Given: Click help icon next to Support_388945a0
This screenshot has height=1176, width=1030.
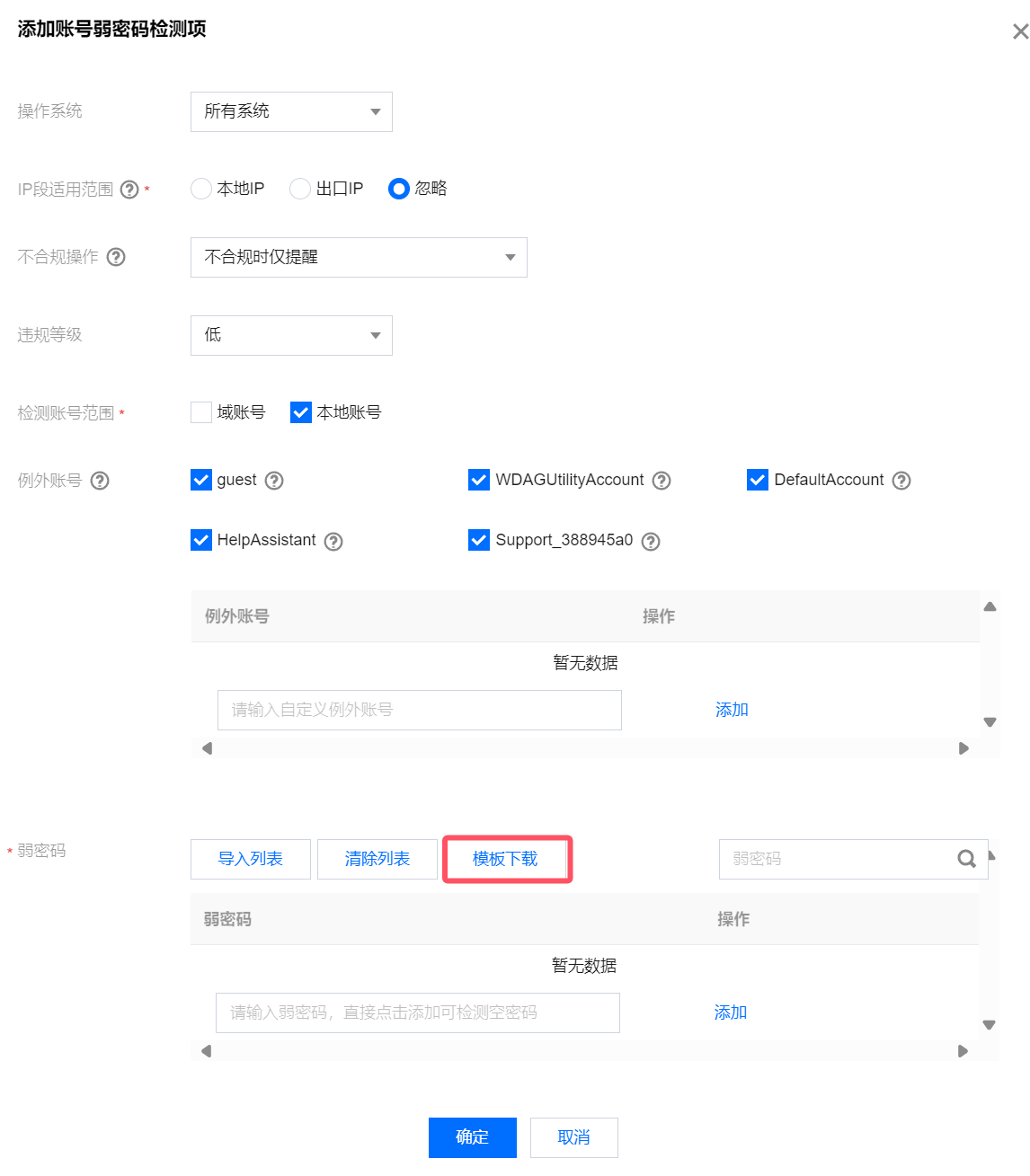Looking at the screenshot, I should [x=651, y=542].
